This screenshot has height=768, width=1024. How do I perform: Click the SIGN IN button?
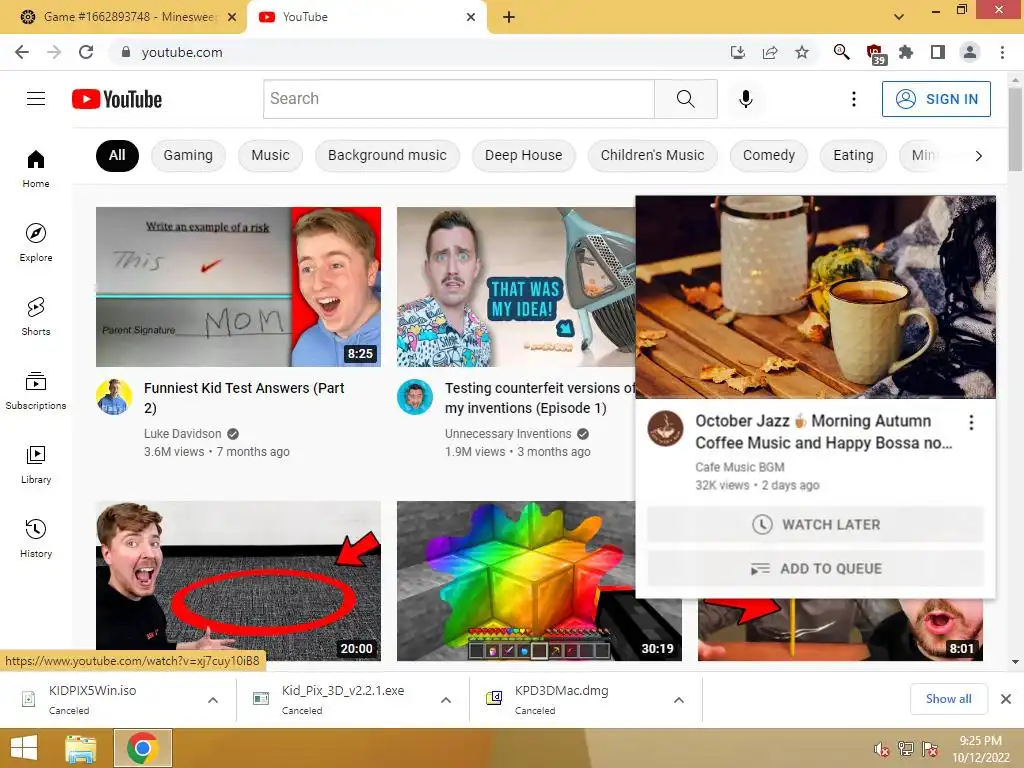click(936, 99)
